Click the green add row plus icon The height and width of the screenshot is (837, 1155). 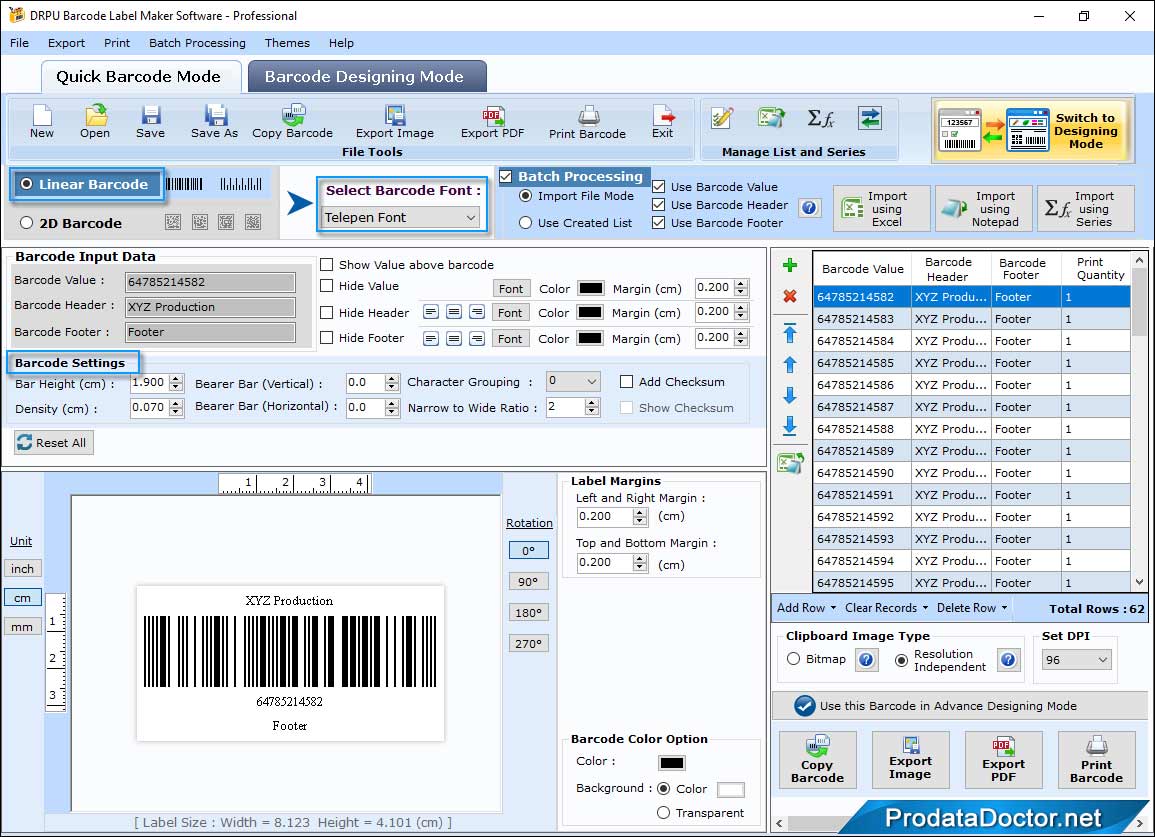(790, 265)
